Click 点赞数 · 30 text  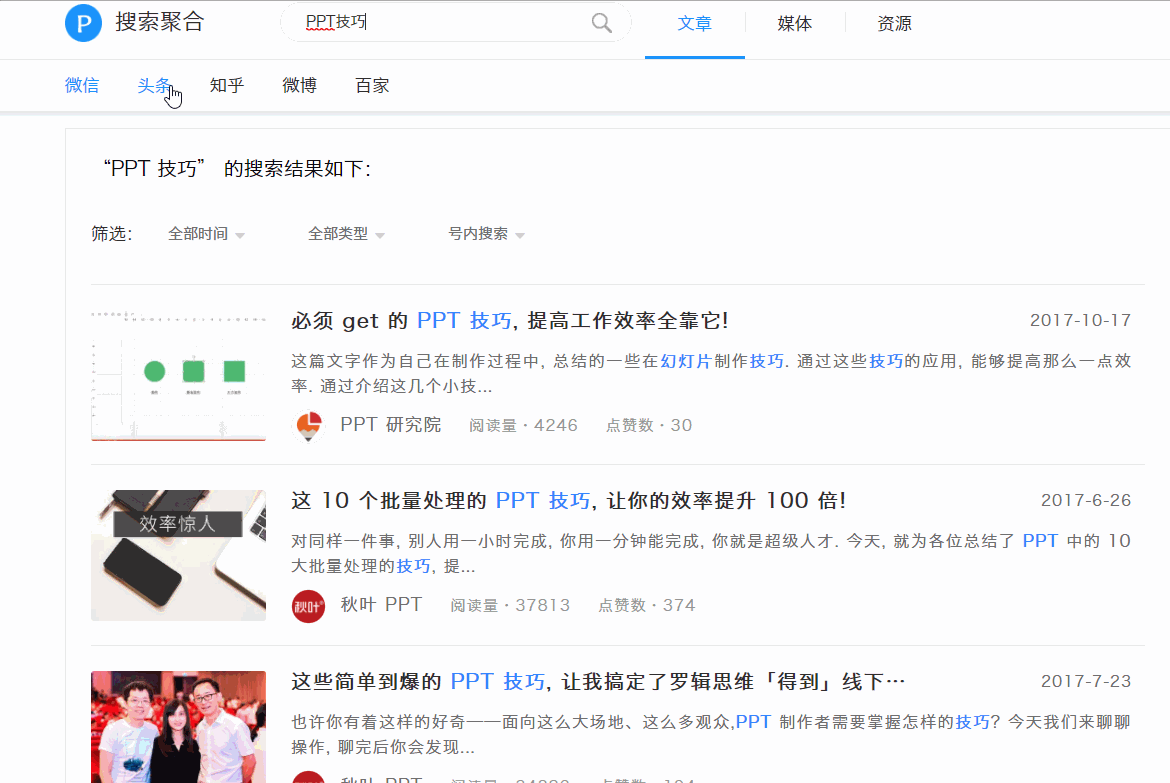coord(648,425)
